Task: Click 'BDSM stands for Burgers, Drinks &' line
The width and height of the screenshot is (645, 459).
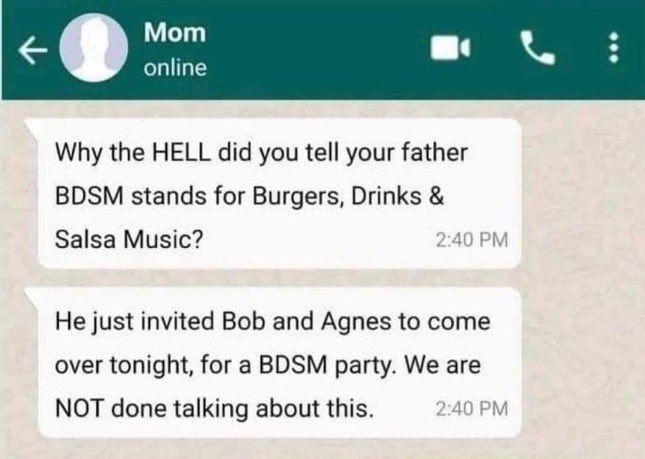Action: (x=250, y=196)
